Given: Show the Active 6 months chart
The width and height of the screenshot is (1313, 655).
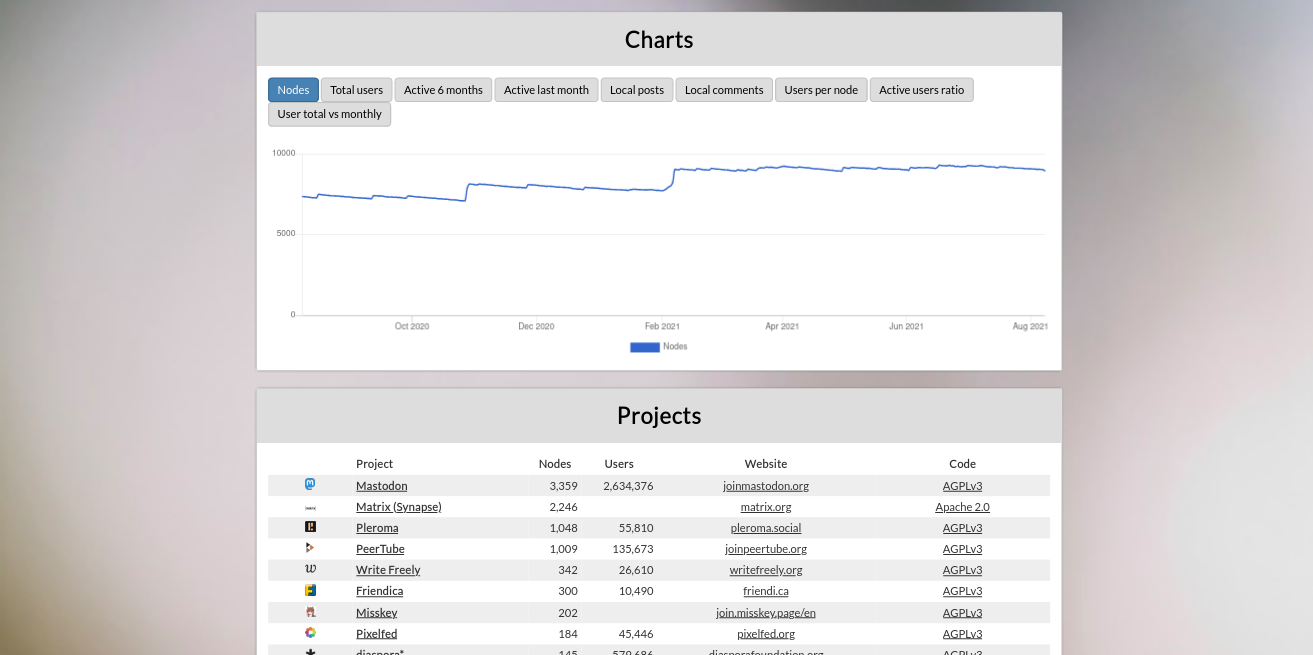Looking at the screenshot, I should pos(443,90).
